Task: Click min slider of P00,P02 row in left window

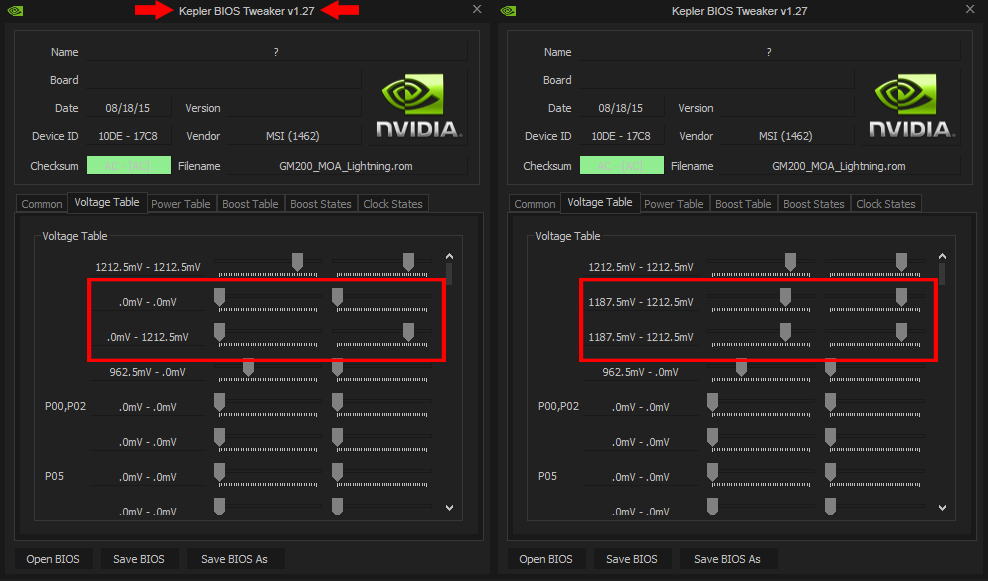Action: 219,401
